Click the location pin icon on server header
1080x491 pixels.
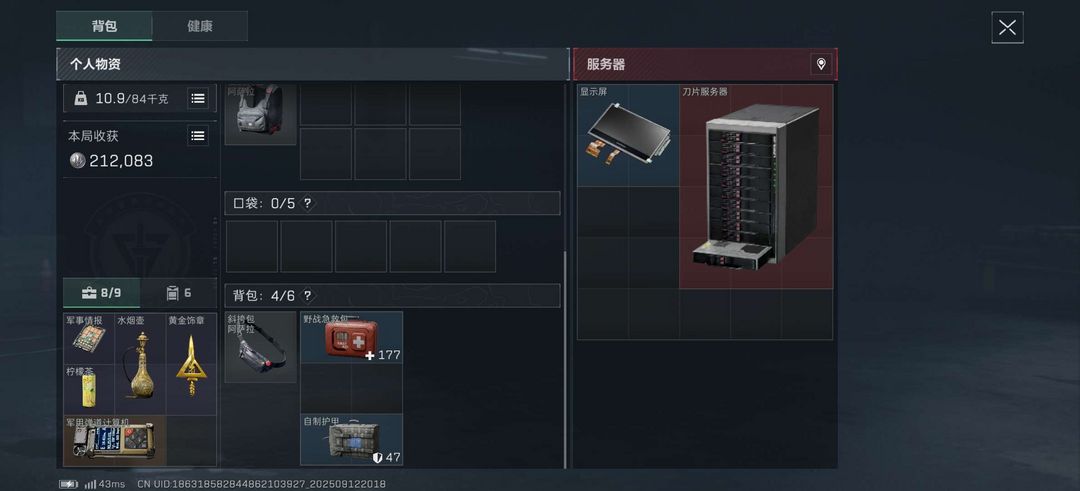(821, 65)
